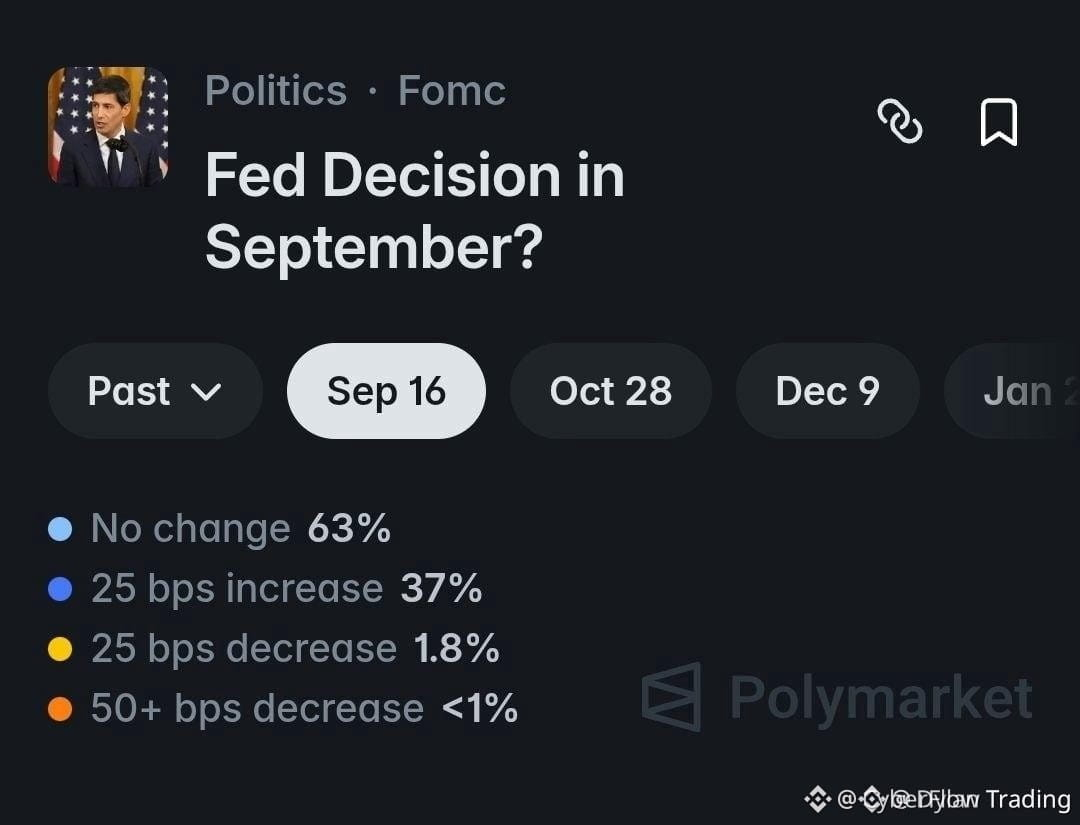The image size is (1080, 825).
Task: Copy the market link via chain icon
Action: (x=900, y=121)
